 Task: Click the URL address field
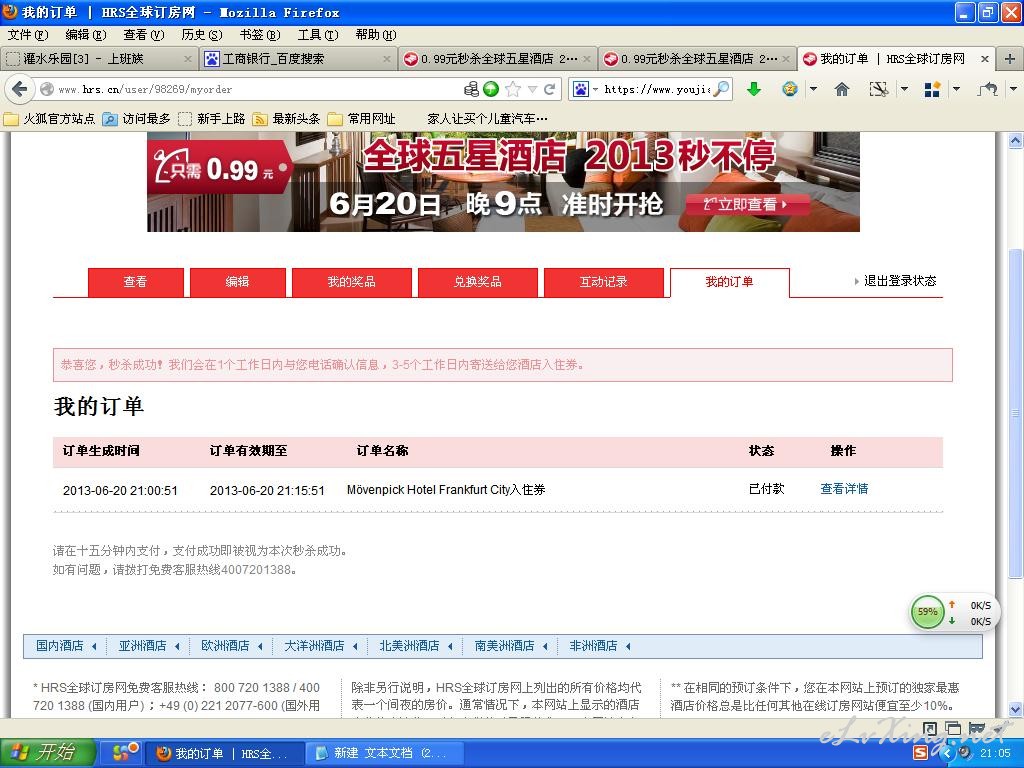pyautogui.click(x=258, y=89)
